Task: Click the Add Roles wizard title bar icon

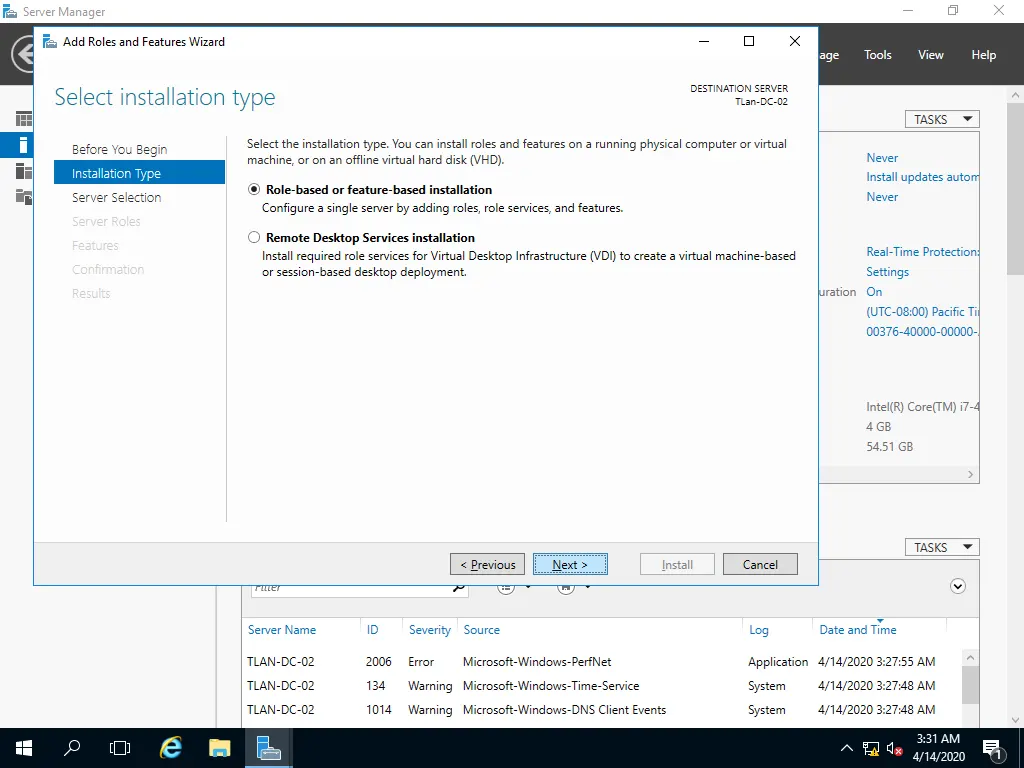Action: [50, 42]
